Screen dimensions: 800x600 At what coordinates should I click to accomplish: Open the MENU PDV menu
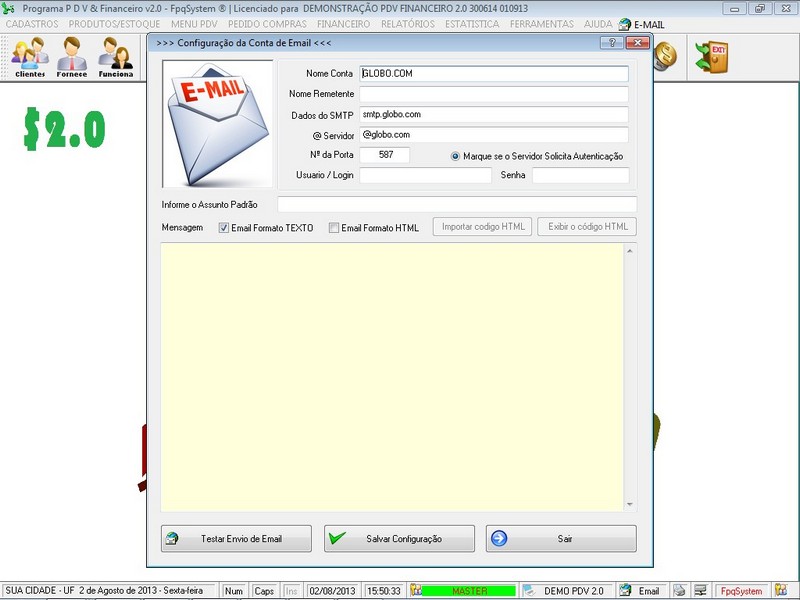[194, 24]
